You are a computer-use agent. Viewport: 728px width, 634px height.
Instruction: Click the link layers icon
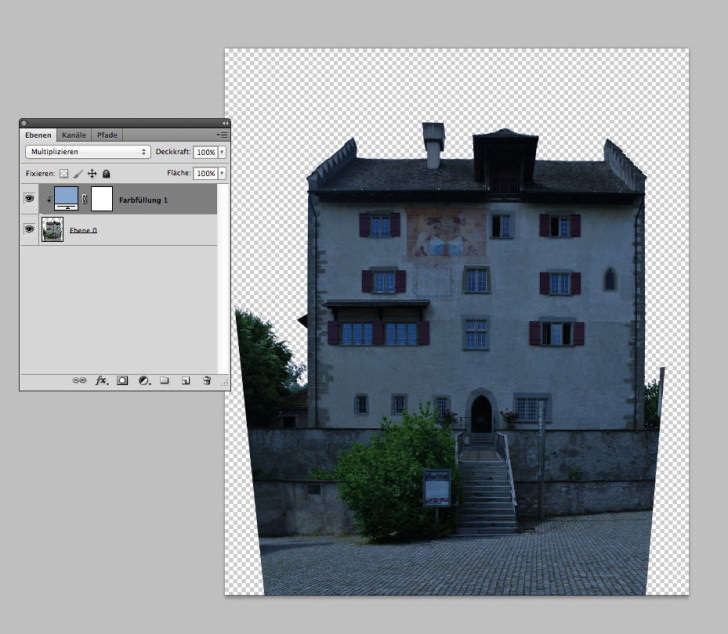coord(79,381)
